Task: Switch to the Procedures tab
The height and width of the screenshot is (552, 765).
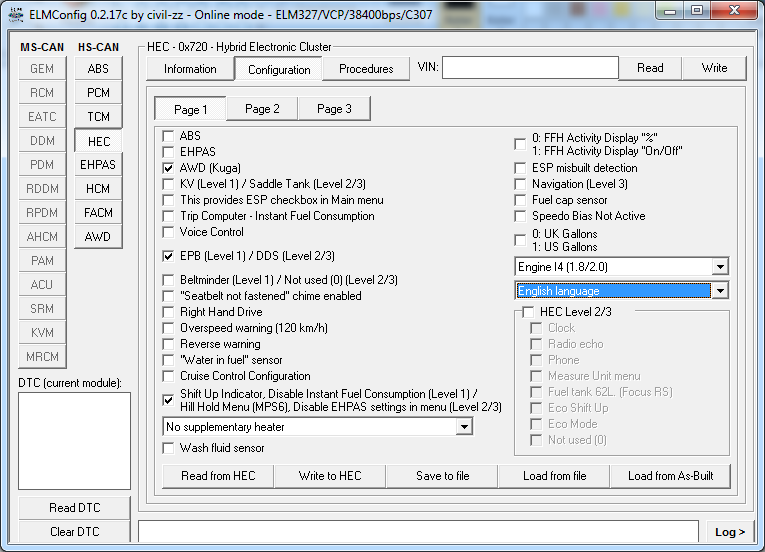Action: coord(366,69)
